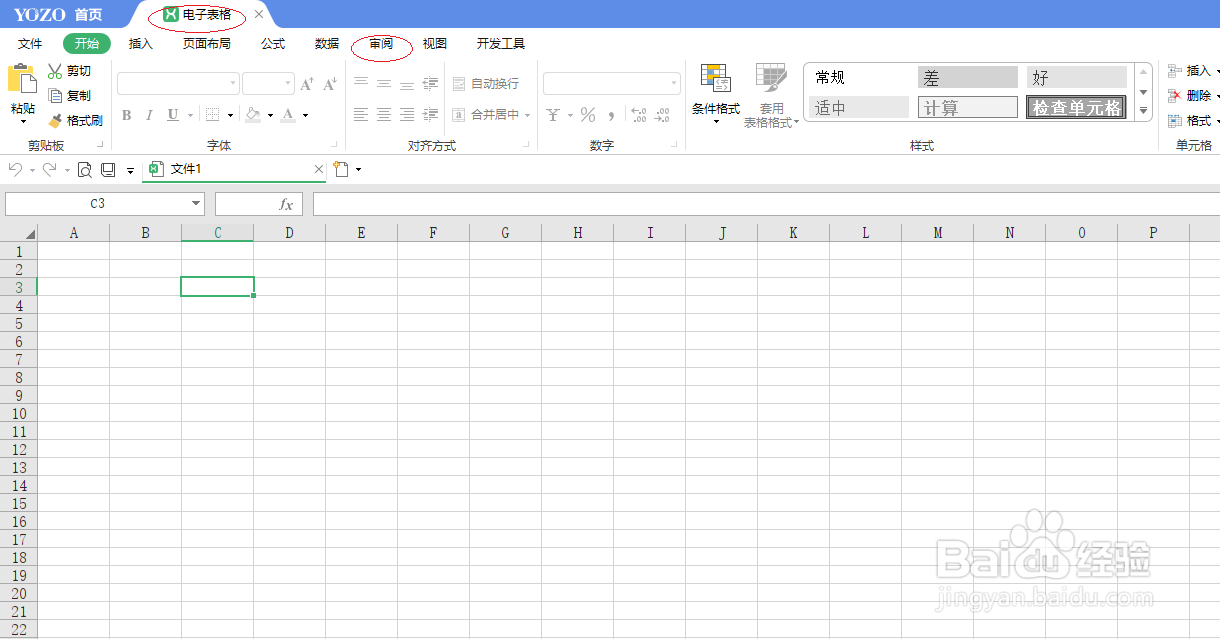Align cell content to vertical middle
Image resolution: width=1220 pixels, height=639 pixels.
[384, 84]
